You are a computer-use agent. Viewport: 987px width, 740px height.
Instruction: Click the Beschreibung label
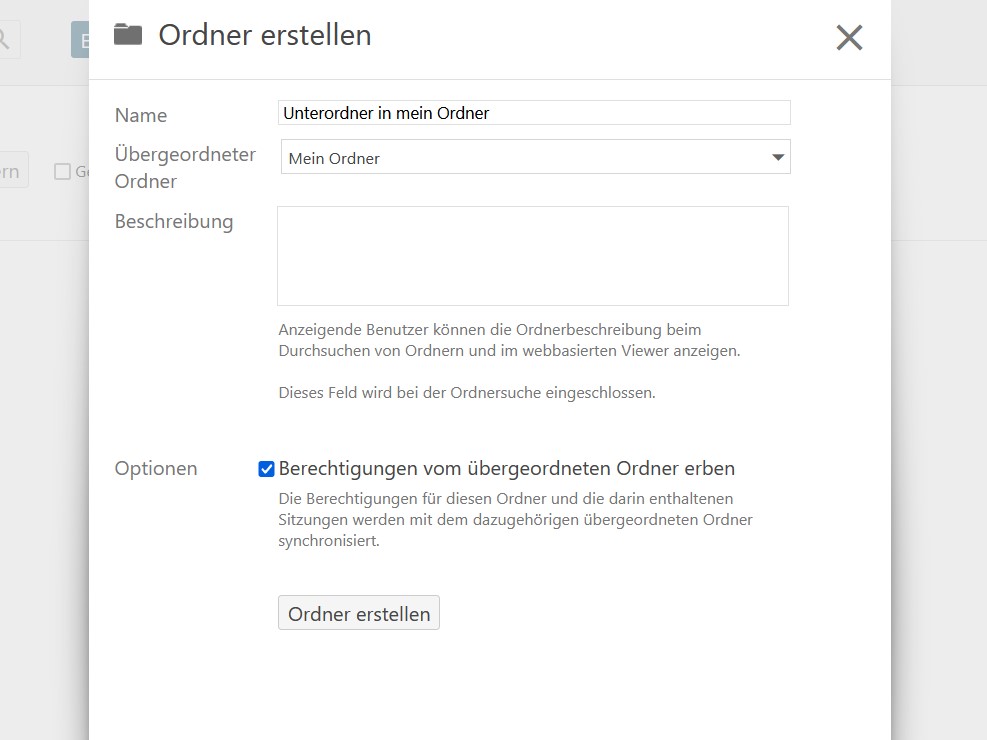[174, 221]
